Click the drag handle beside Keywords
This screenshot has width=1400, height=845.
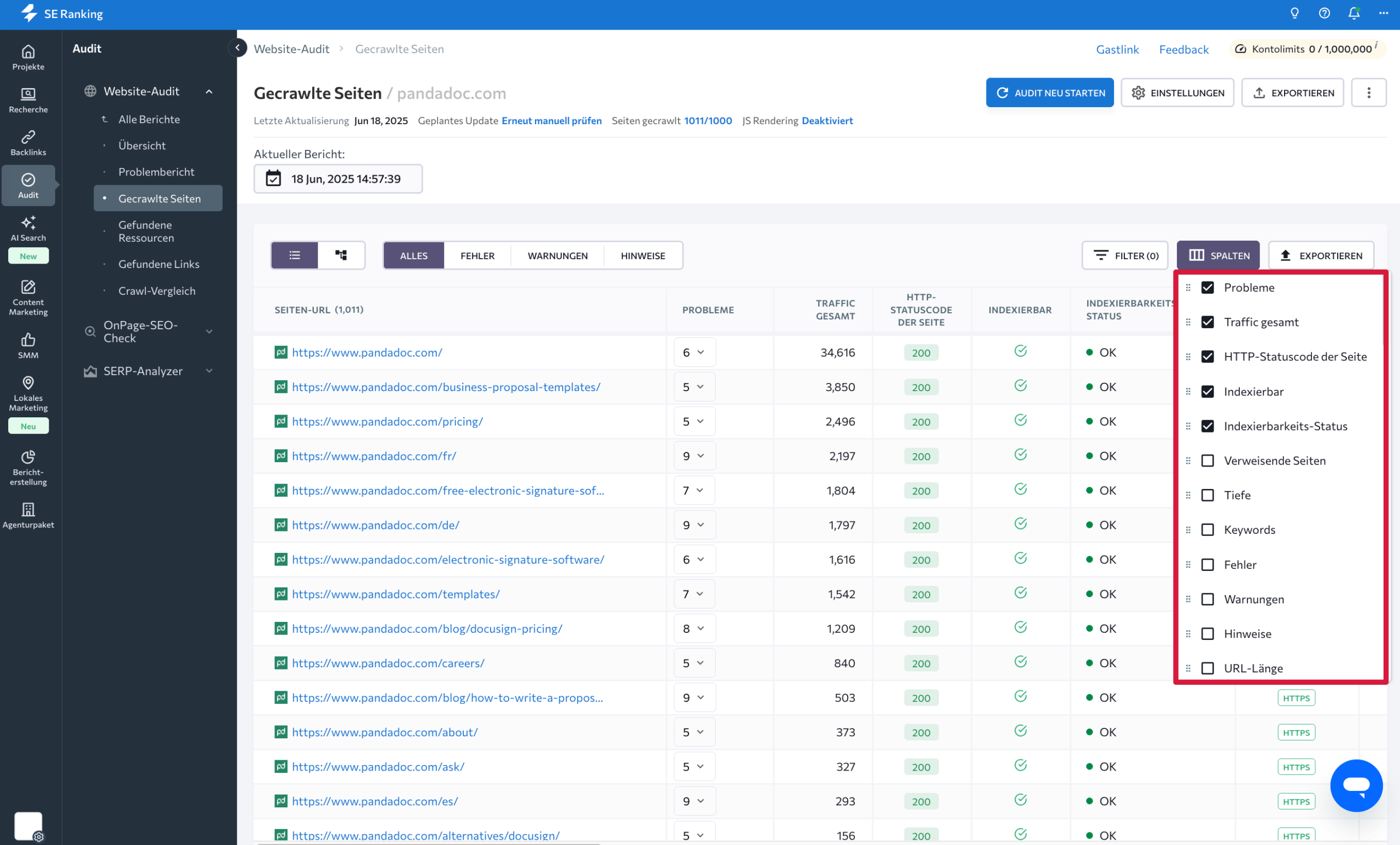[1188, 529]
